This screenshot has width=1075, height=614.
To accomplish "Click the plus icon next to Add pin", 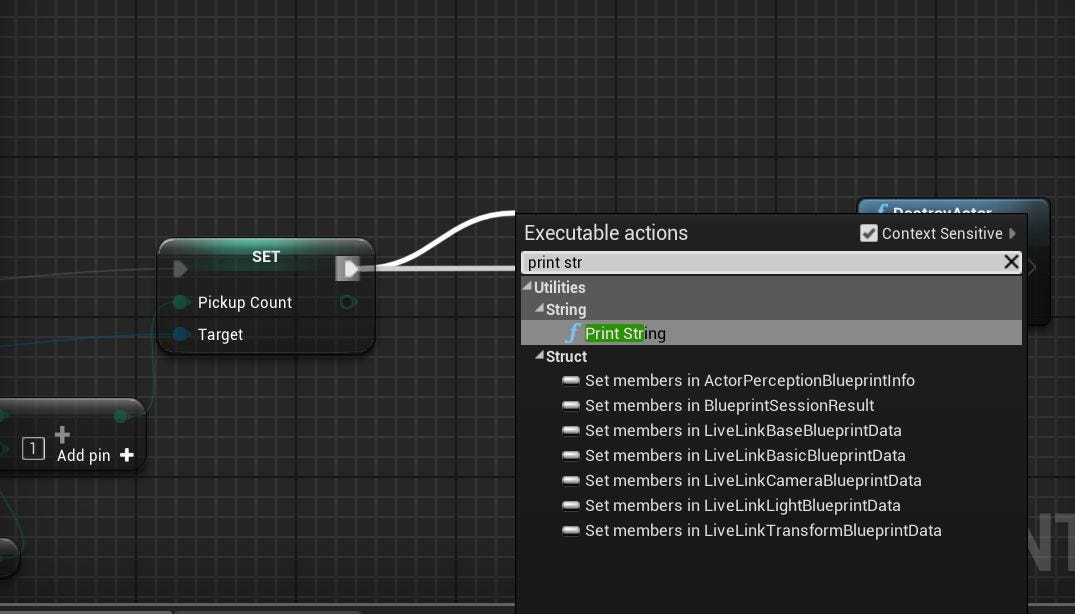I will tap(126, 455).
